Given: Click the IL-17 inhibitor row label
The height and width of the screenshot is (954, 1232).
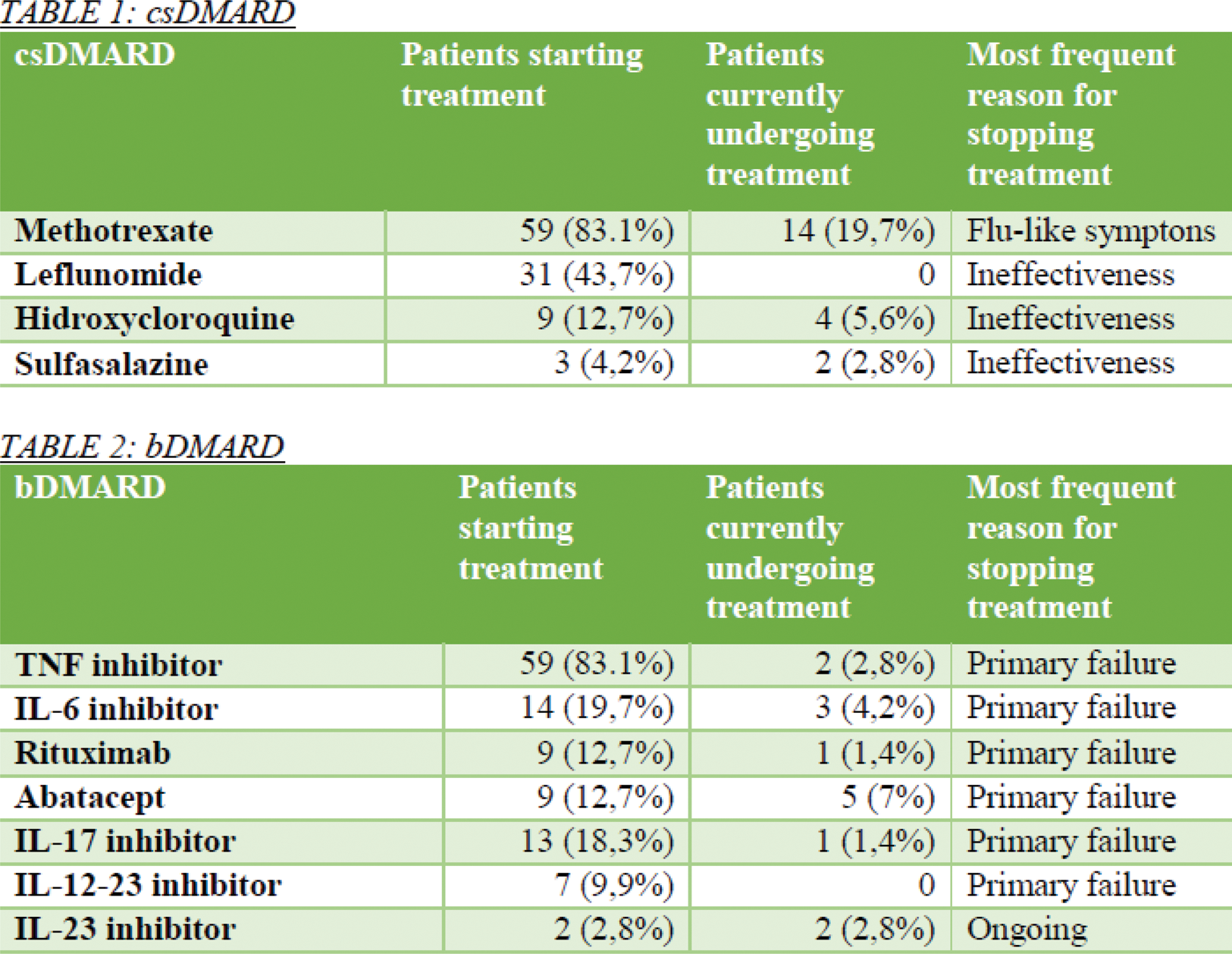Looking at the screenshot, I should [125, 841].
